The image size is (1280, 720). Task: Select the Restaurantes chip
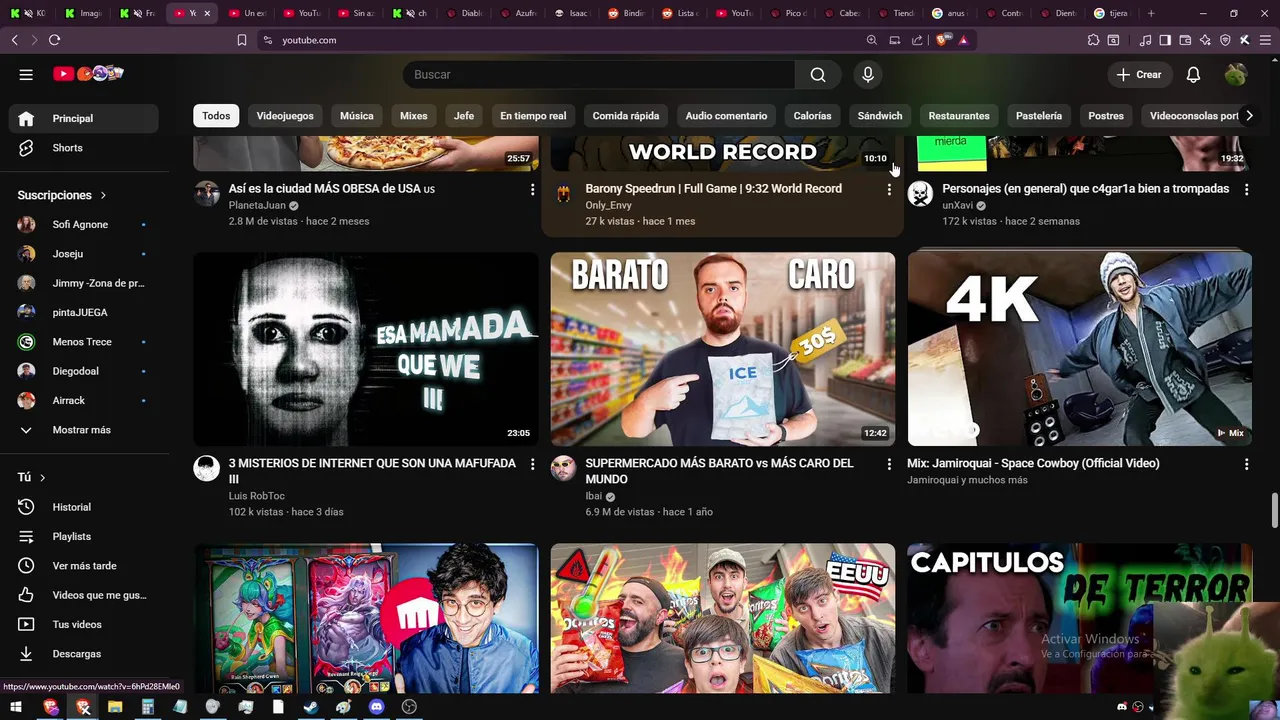959,116
